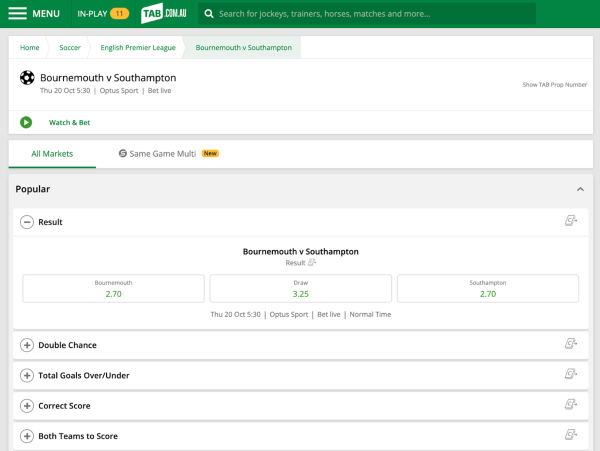Click the green Watch & Bet play icon
The image size is (600, 451).
pos(26,122)
